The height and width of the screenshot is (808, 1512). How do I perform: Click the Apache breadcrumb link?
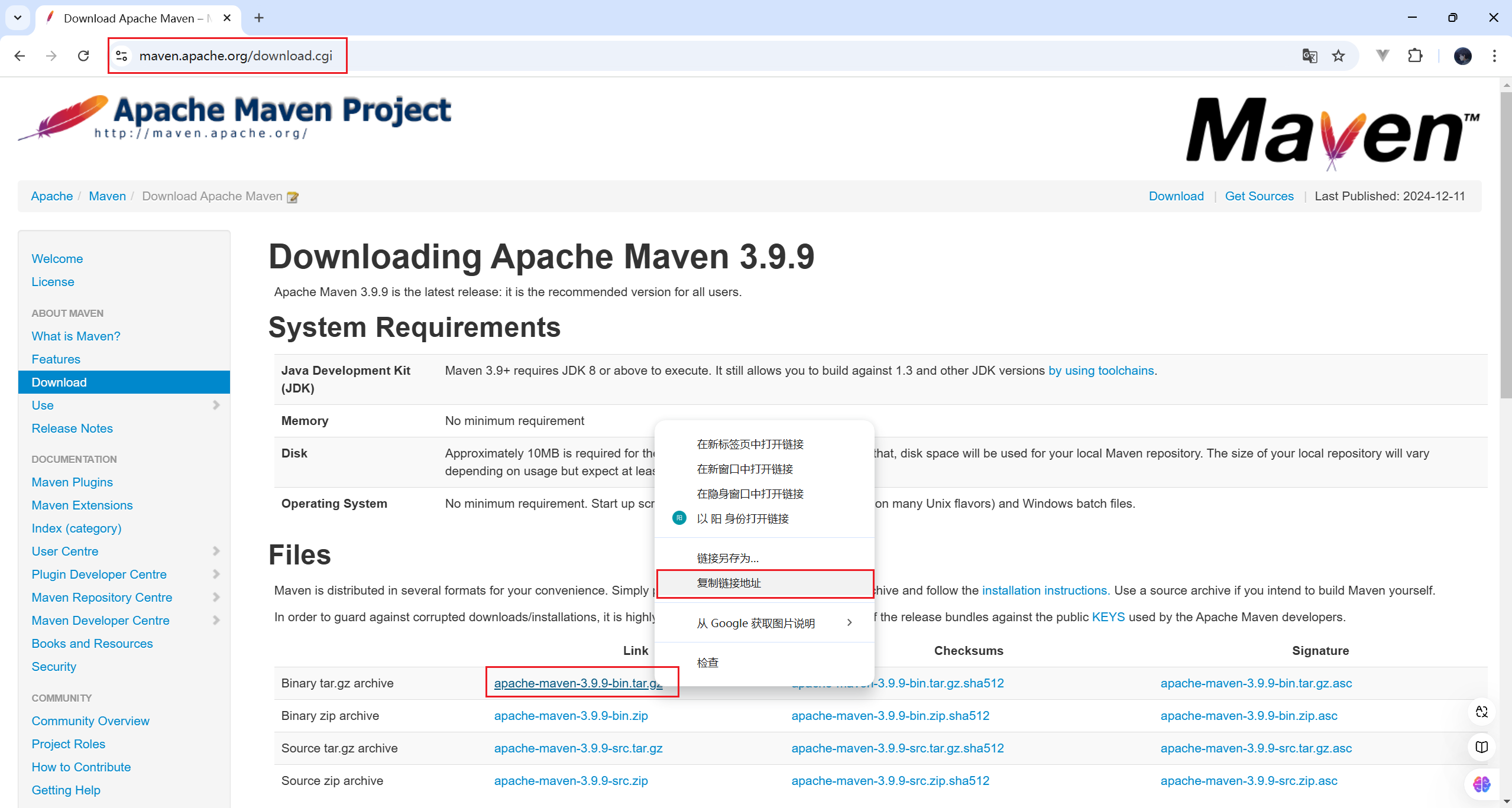pos(52,196)
